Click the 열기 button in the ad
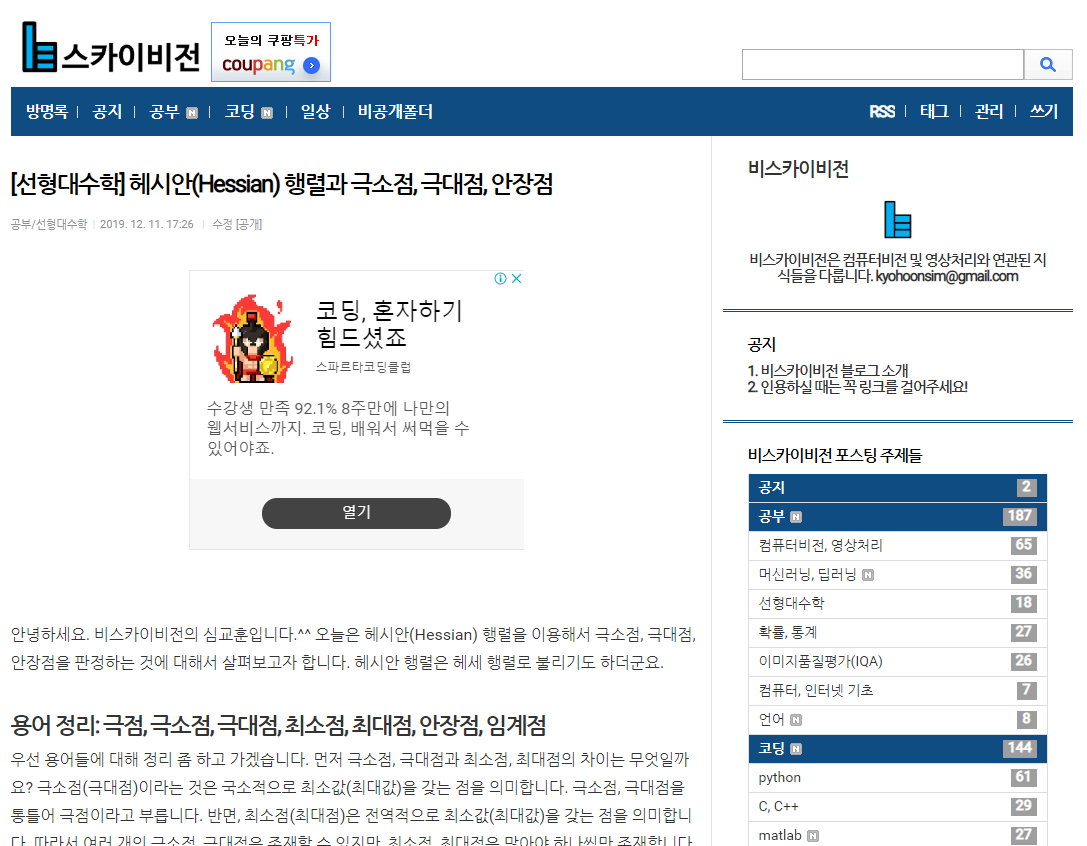 [356, 513]
